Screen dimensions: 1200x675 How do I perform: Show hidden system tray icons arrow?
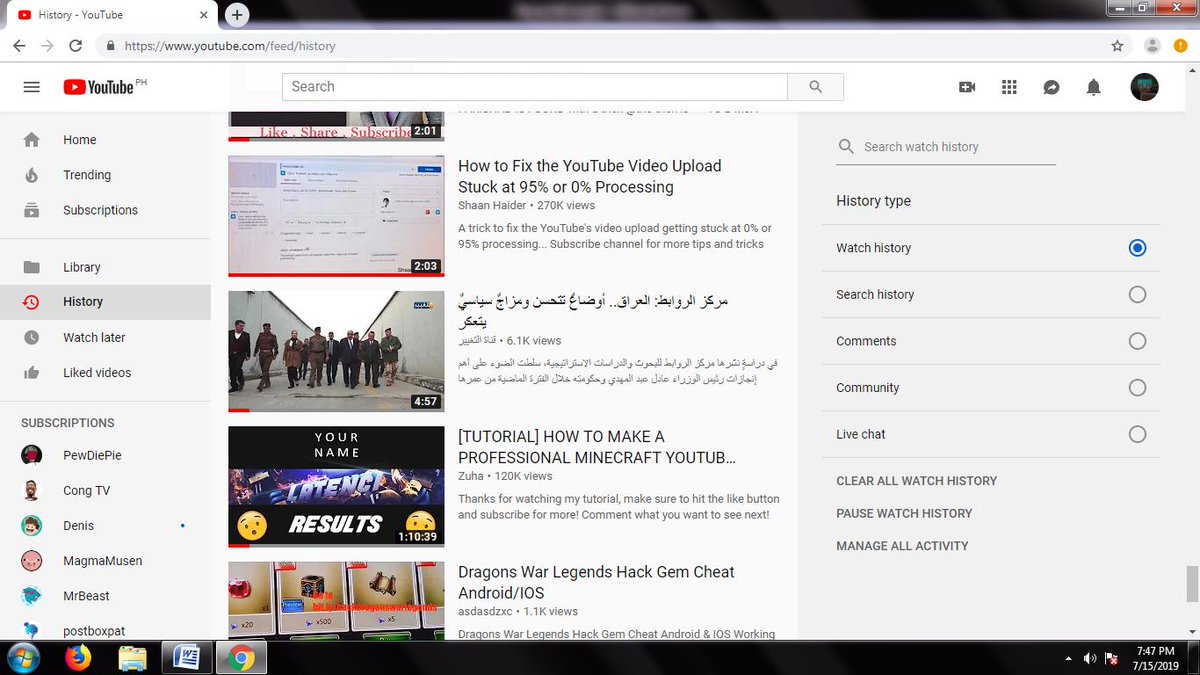click(1070, 659)
